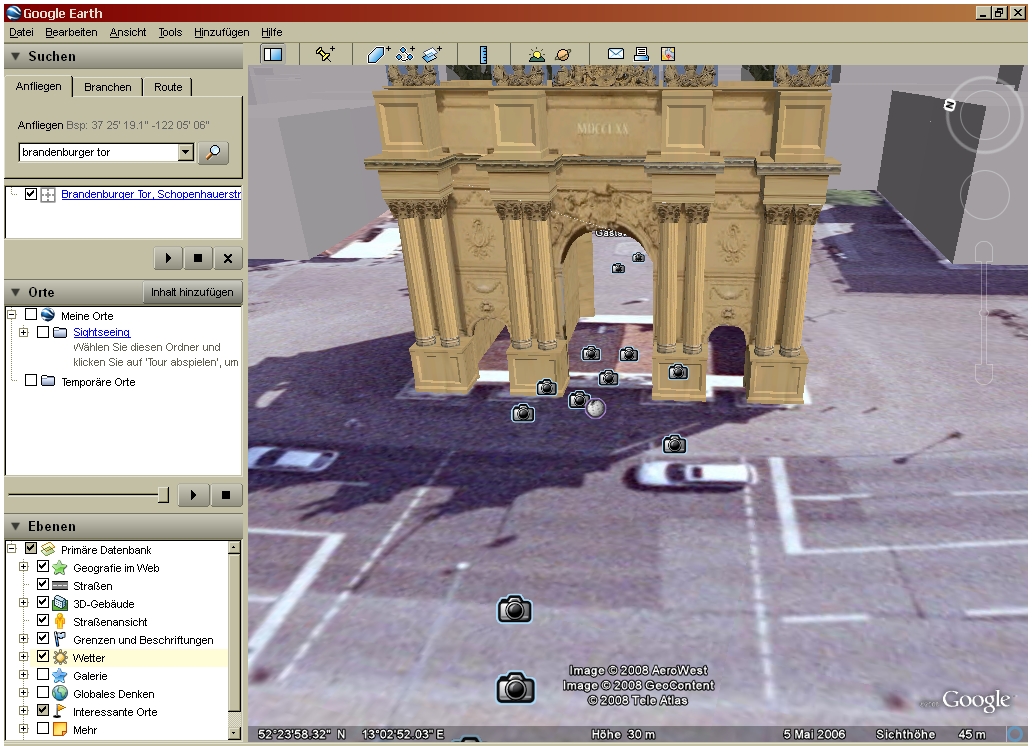Stop the search results tour

[x=198, y=258]
